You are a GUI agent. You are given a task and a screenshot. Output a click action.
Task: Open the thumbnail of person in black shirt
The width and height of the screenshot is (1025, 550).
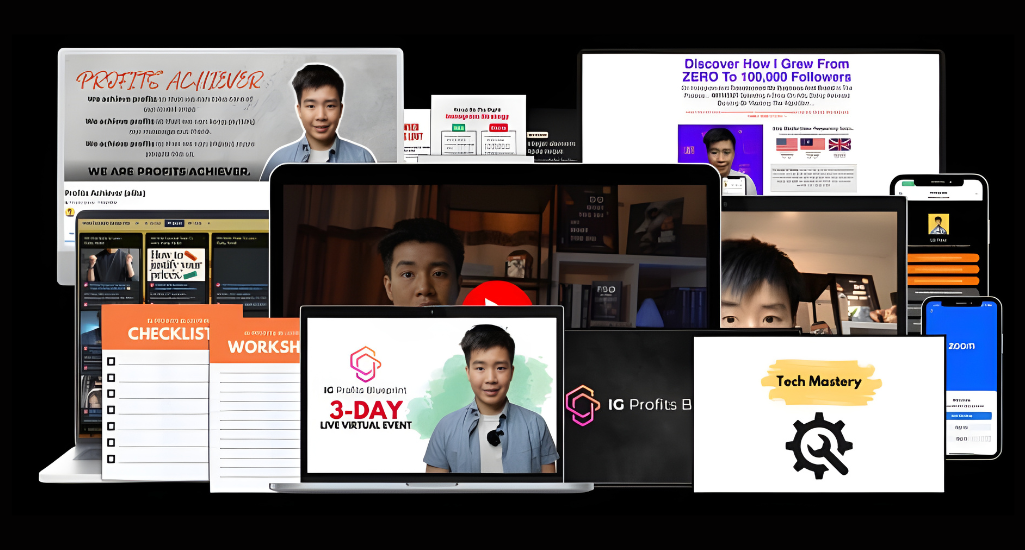[110, 264]
